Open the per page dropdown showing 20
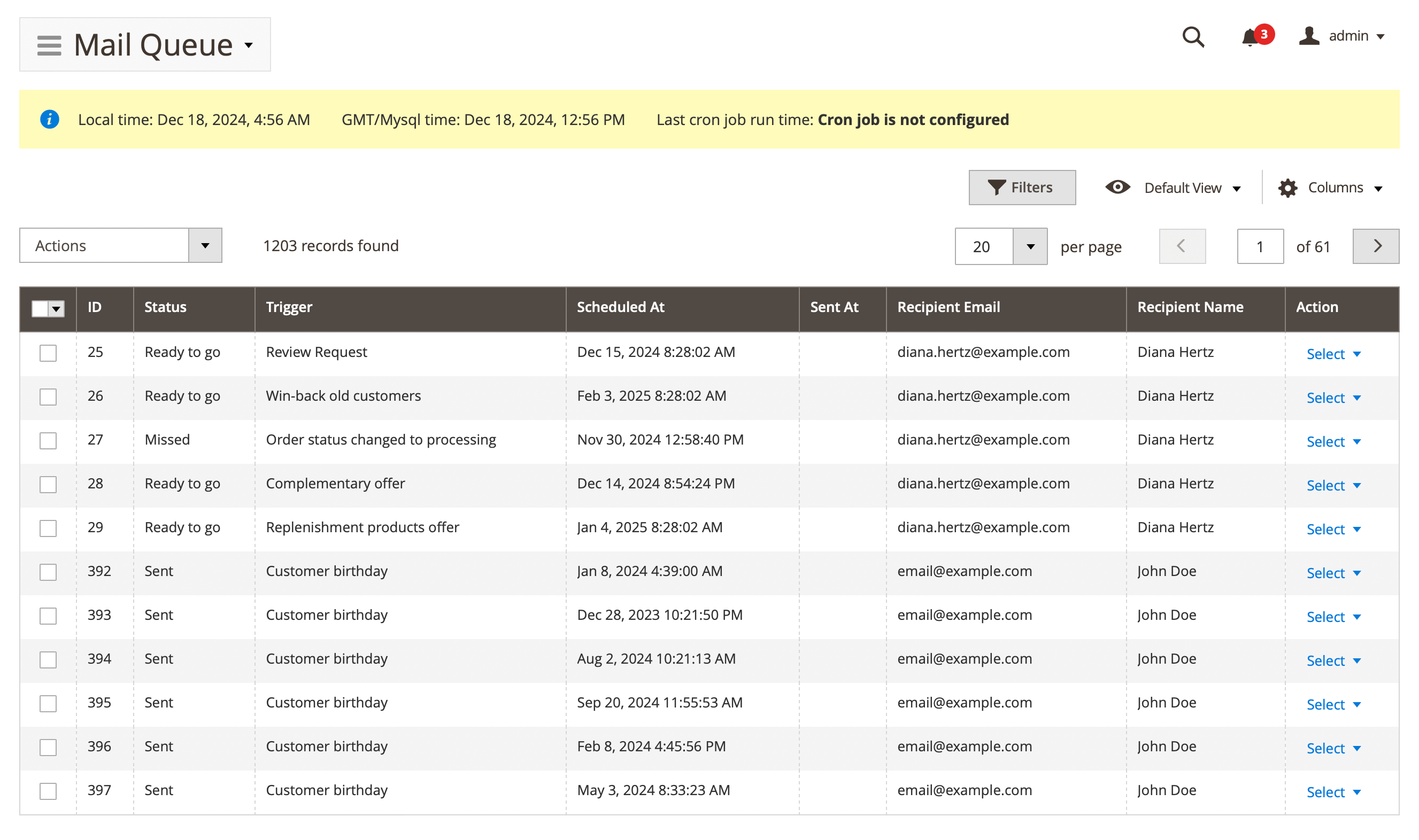This screenshot has width=1419, height=840. 1000,246
